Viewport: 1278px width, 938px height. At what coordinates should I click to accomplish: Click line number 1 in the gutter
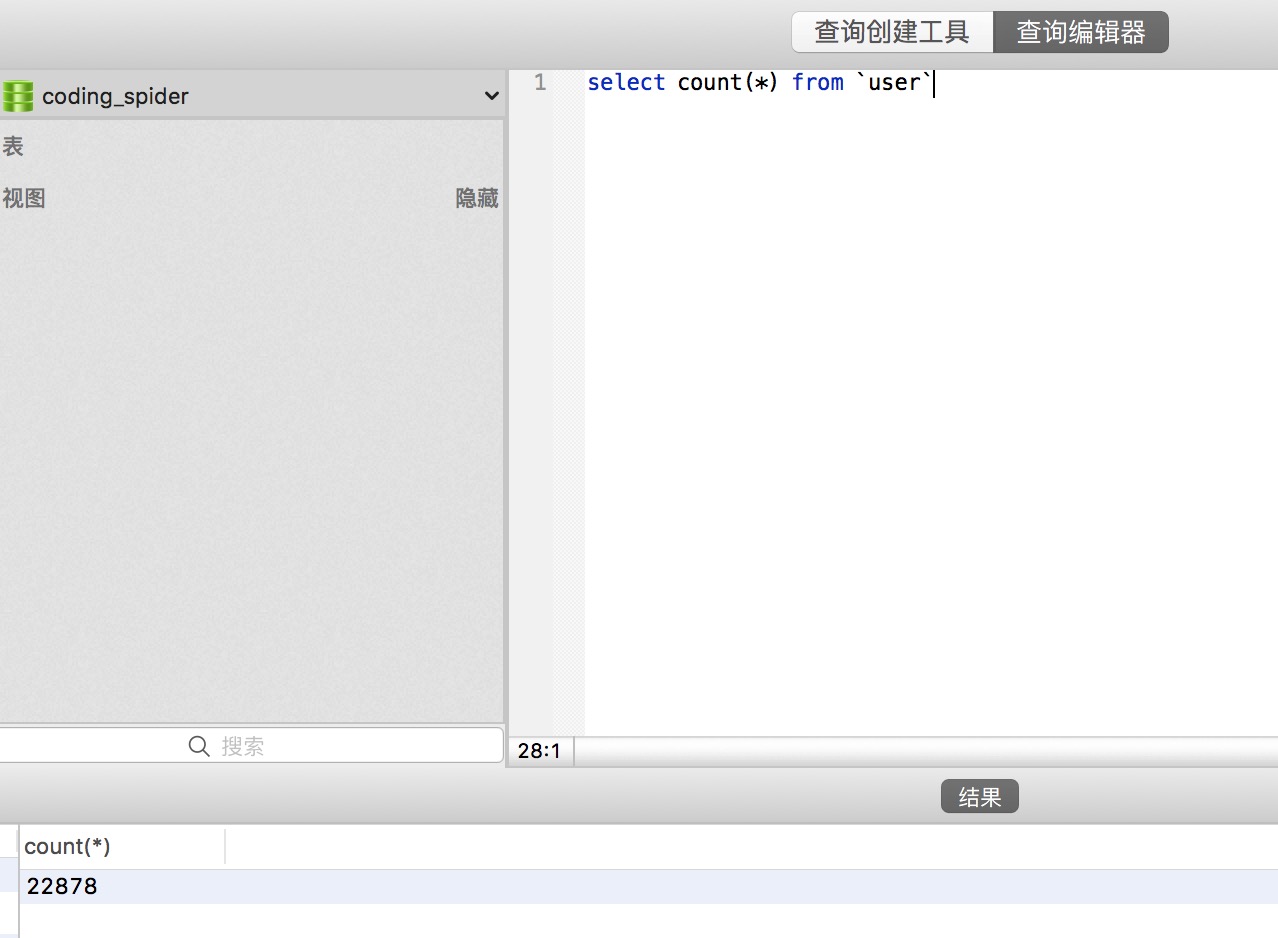click(x=540, y=83)
